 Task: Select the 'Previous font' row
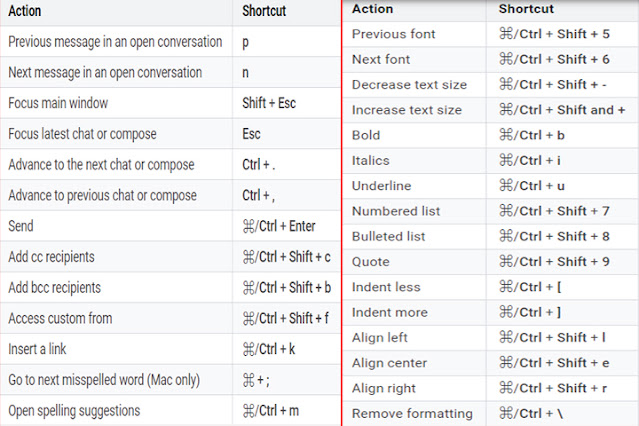pos(490,34)
